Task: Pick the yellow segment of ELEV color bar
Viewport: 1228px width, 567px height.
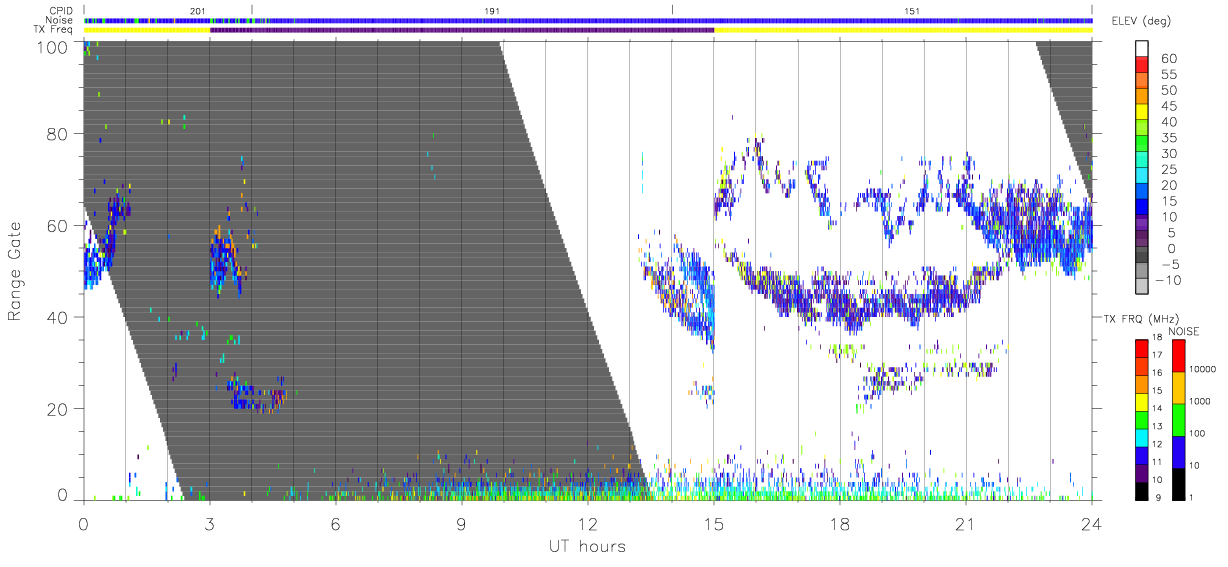Action: (x=1144, y=114)
